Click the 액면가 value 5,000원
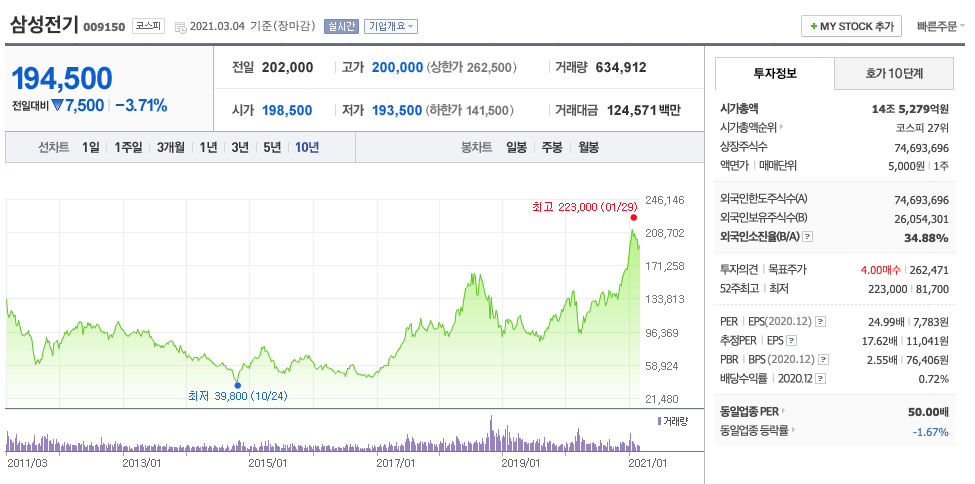 point(907,165)
